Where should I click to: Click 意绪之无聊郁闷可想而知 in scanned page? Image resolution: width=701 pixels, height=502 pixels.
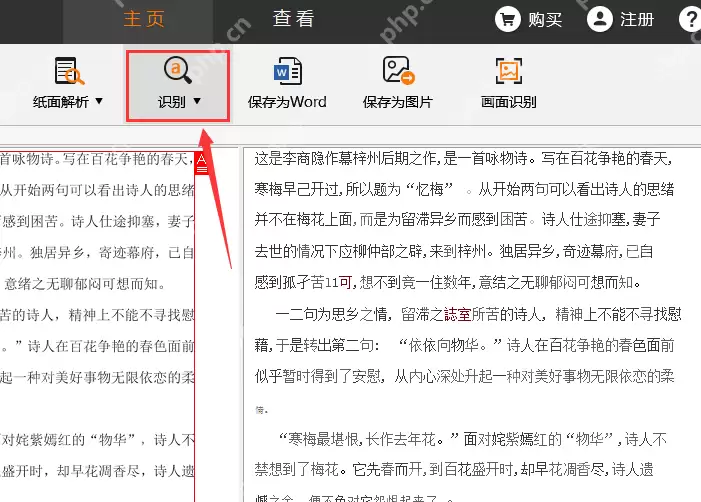(x=84, y=284)
